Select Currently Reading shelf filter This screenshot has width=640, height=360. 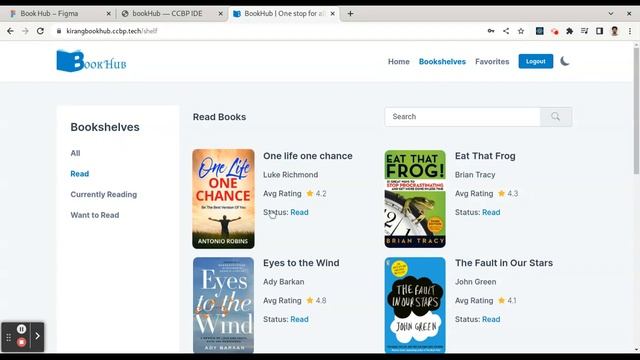[104, 195]
